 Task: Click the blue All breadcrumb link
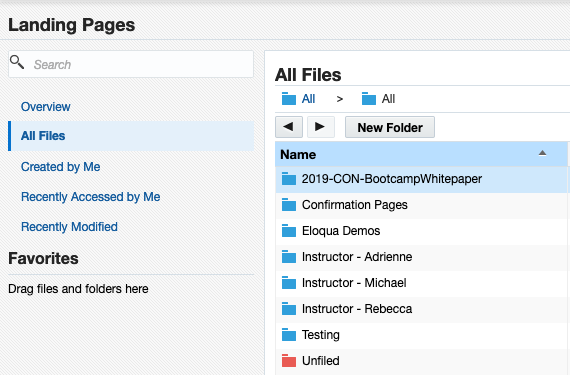click(308, 99)
